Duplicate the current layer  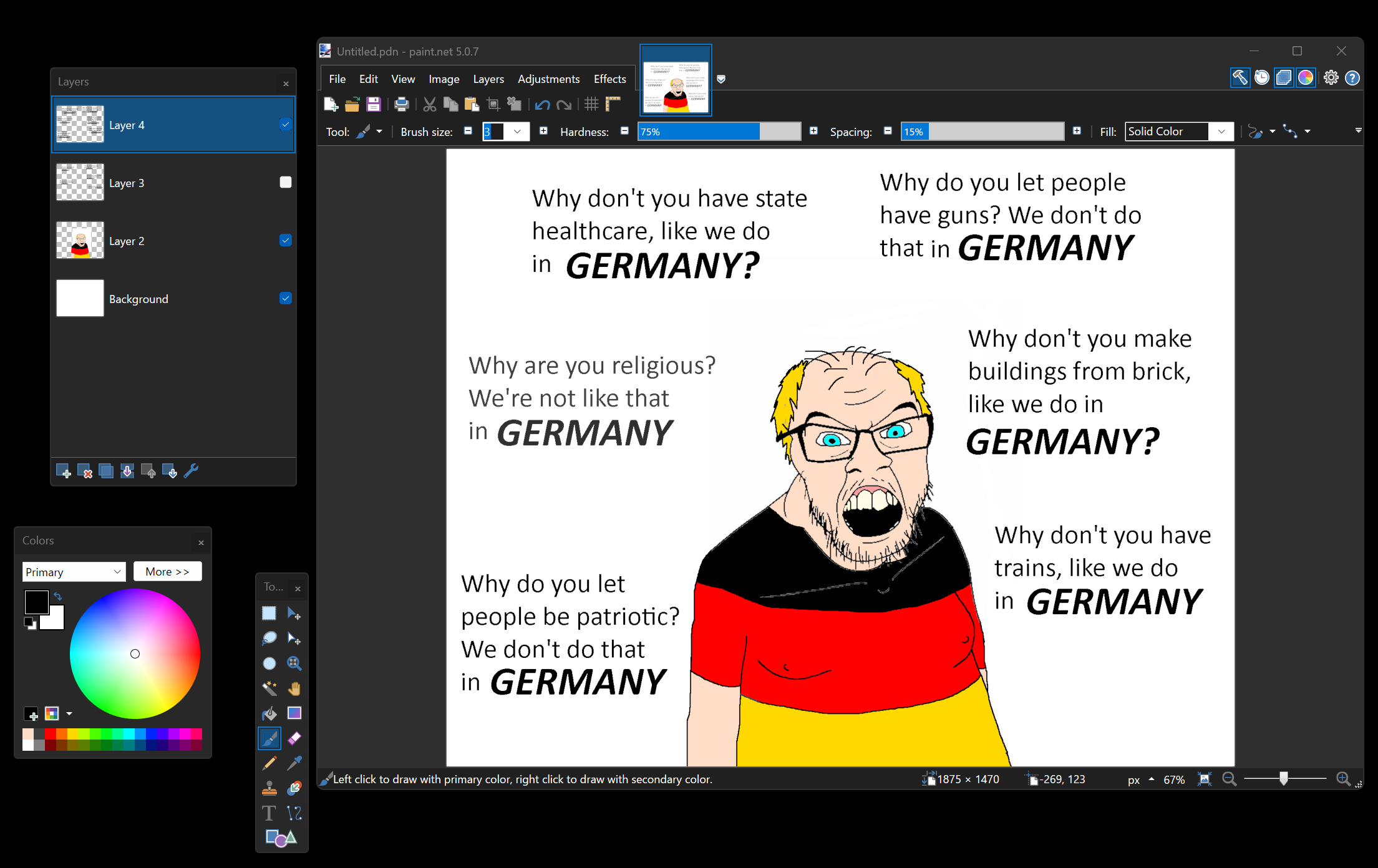tap(106, 471)
